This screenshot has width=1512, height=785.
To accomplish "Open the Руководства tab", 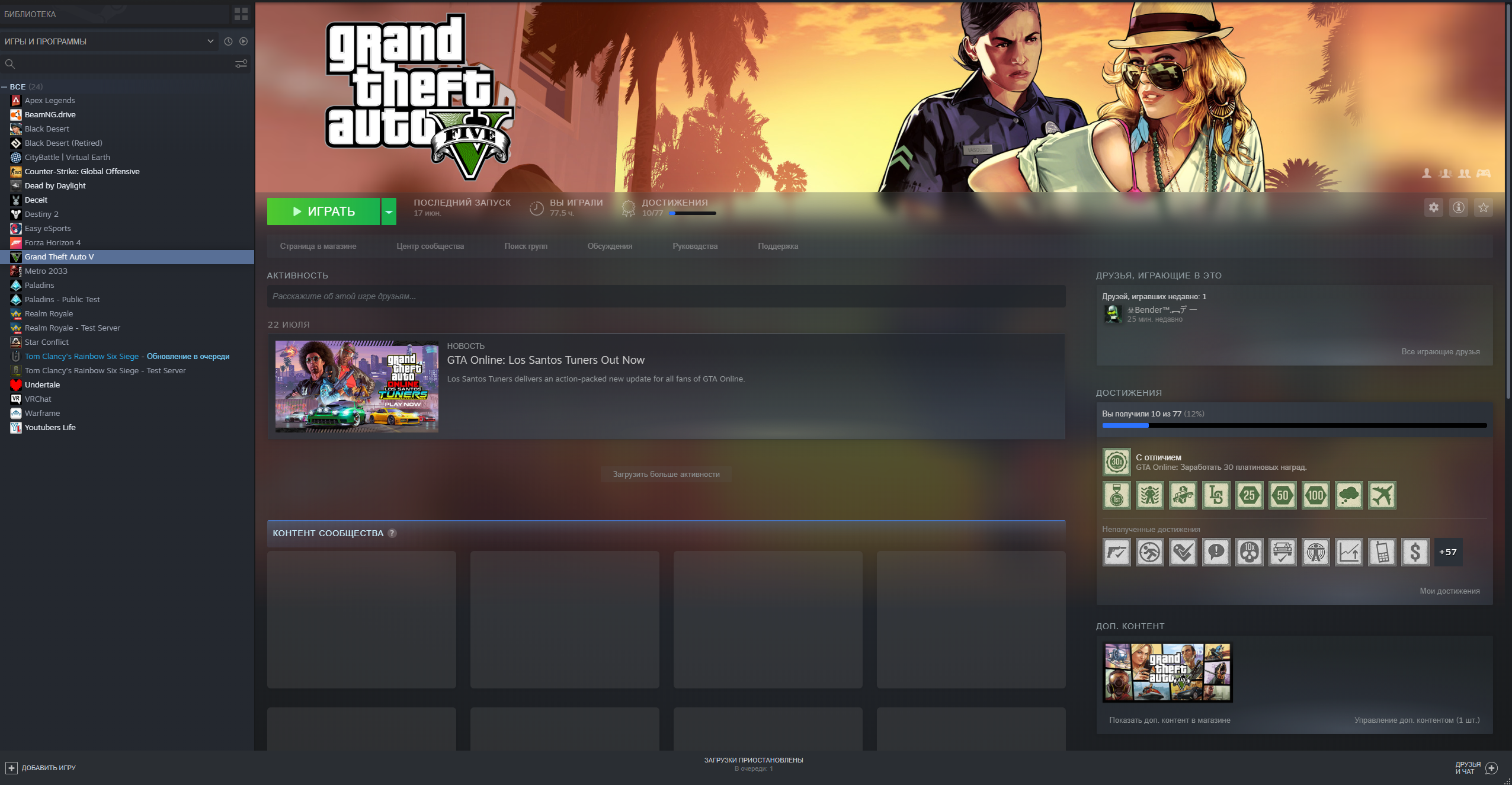I will coord(695,246).
